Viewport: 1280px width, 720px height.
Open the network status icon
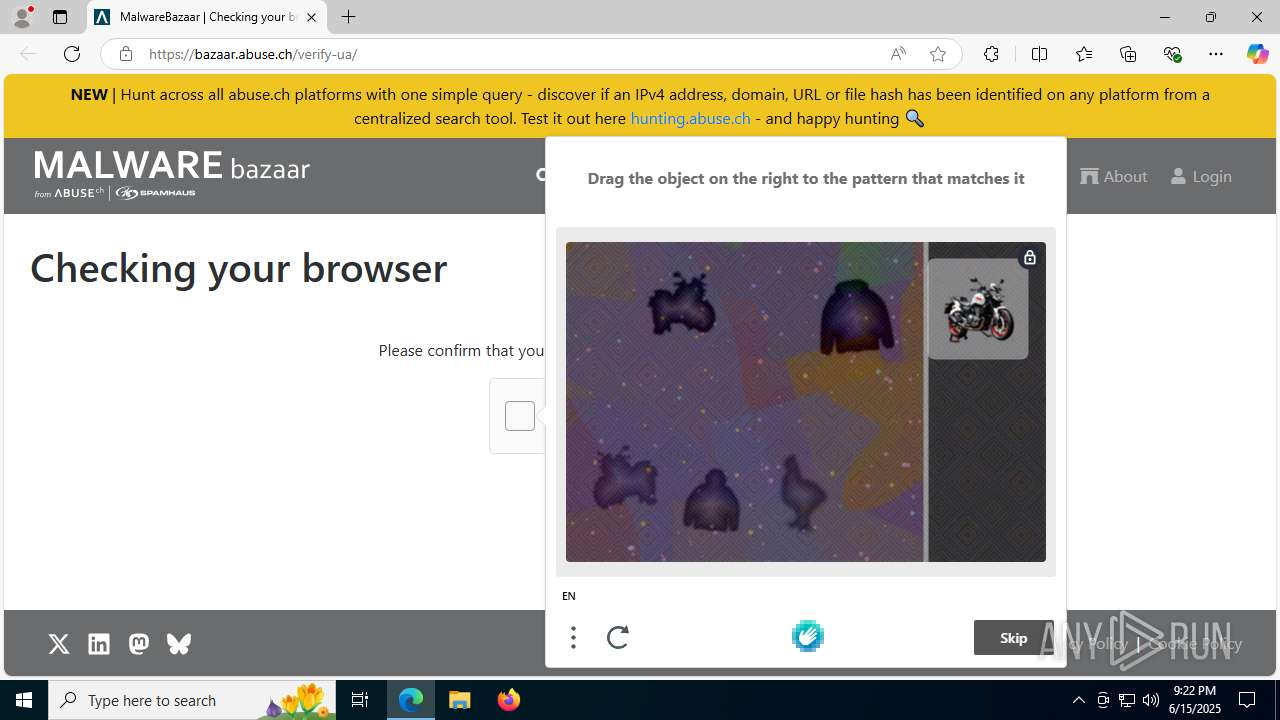coord(1126,700)
